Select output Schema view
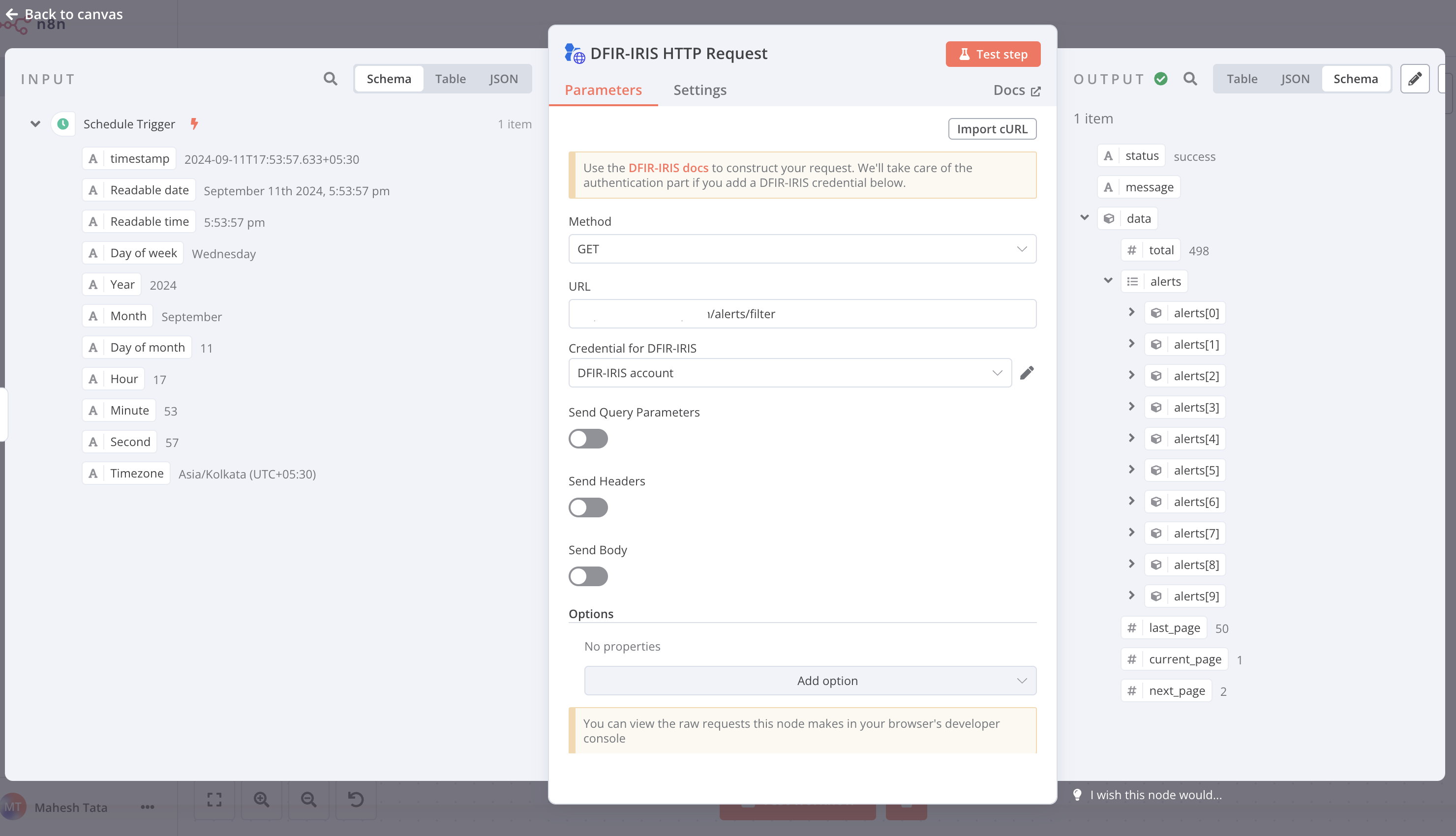 point(1356,79)
